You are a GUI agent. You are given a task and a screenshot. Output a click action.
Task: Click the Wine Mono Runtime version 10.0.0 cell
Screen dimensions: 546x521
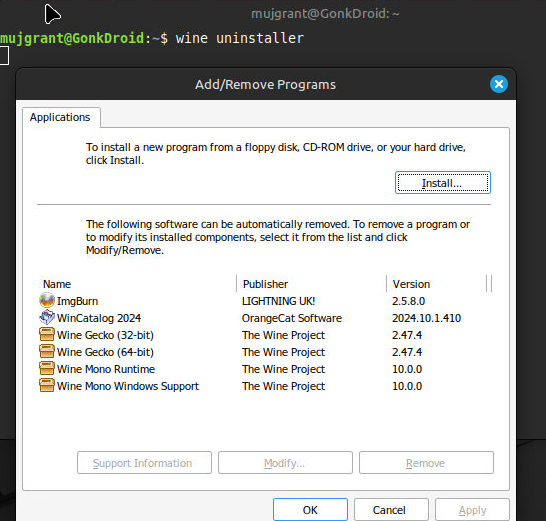[x=407, y=369]
